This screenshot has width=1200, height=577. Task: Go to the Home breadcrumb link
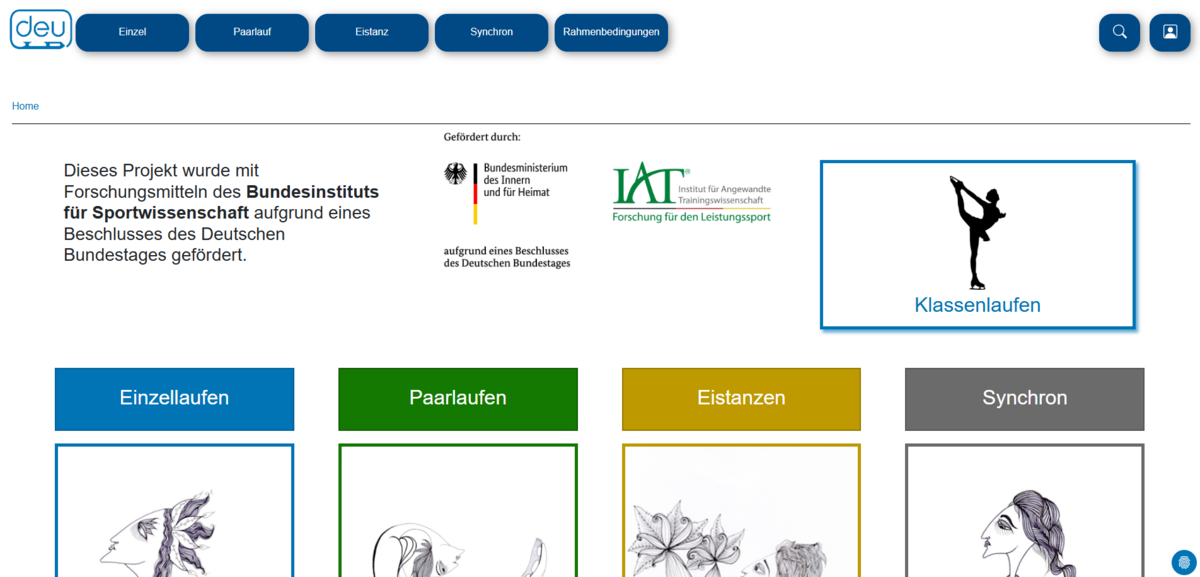click(x=25, y=106)
